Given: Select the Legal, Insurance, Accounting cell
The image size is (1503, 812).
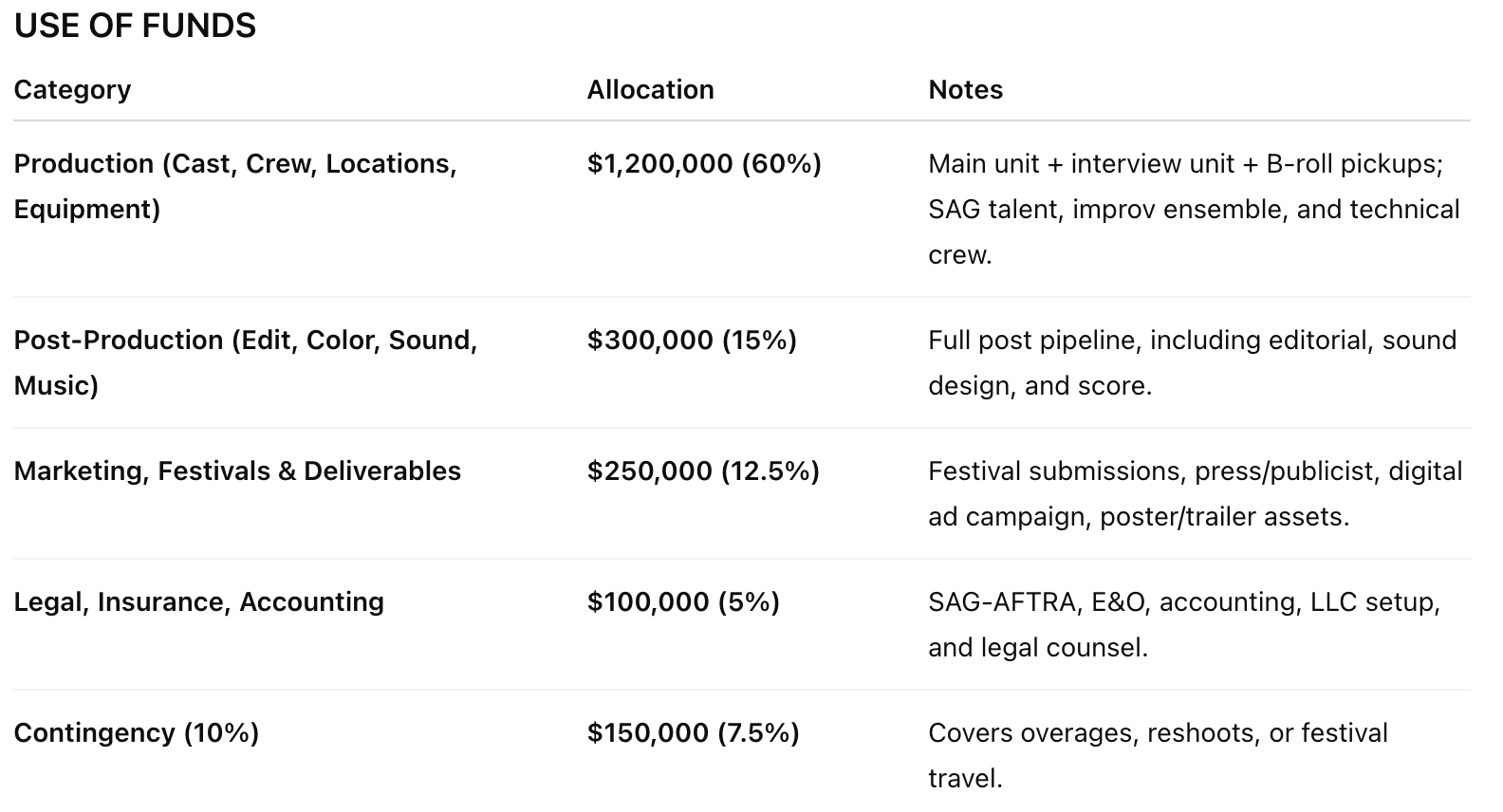Looking at the screenshot, I should click(198, 602).
